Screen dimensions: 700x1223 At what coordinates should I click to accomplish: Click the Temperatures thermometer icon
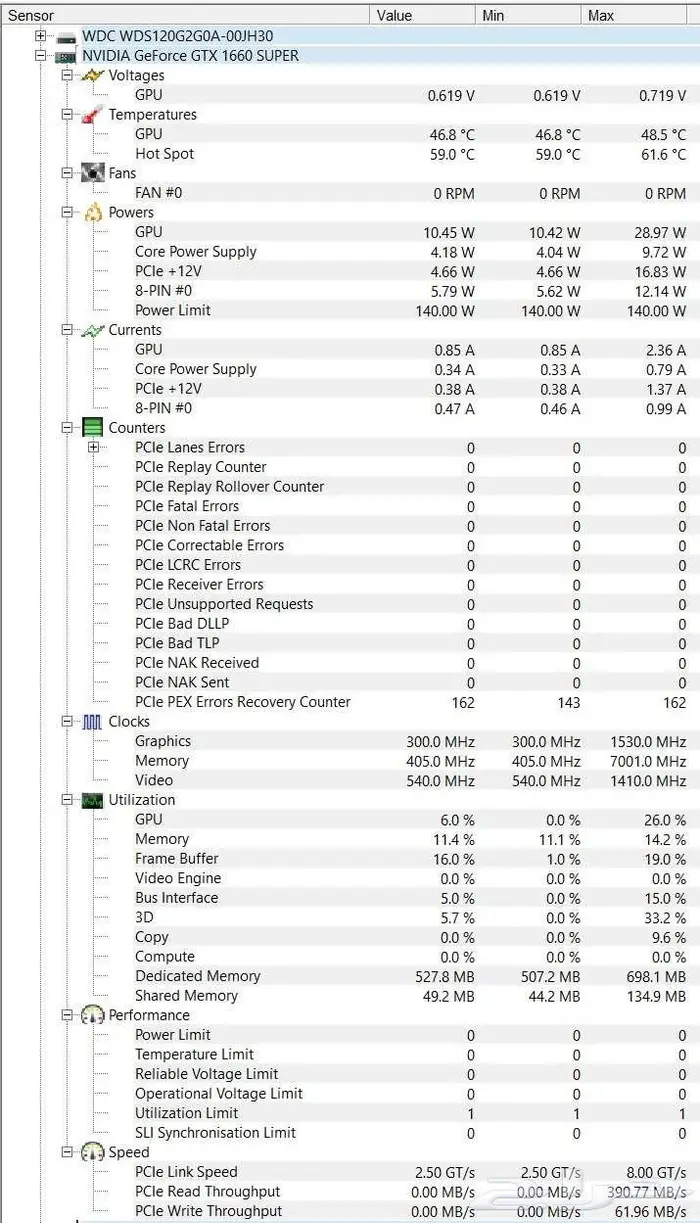93,115
